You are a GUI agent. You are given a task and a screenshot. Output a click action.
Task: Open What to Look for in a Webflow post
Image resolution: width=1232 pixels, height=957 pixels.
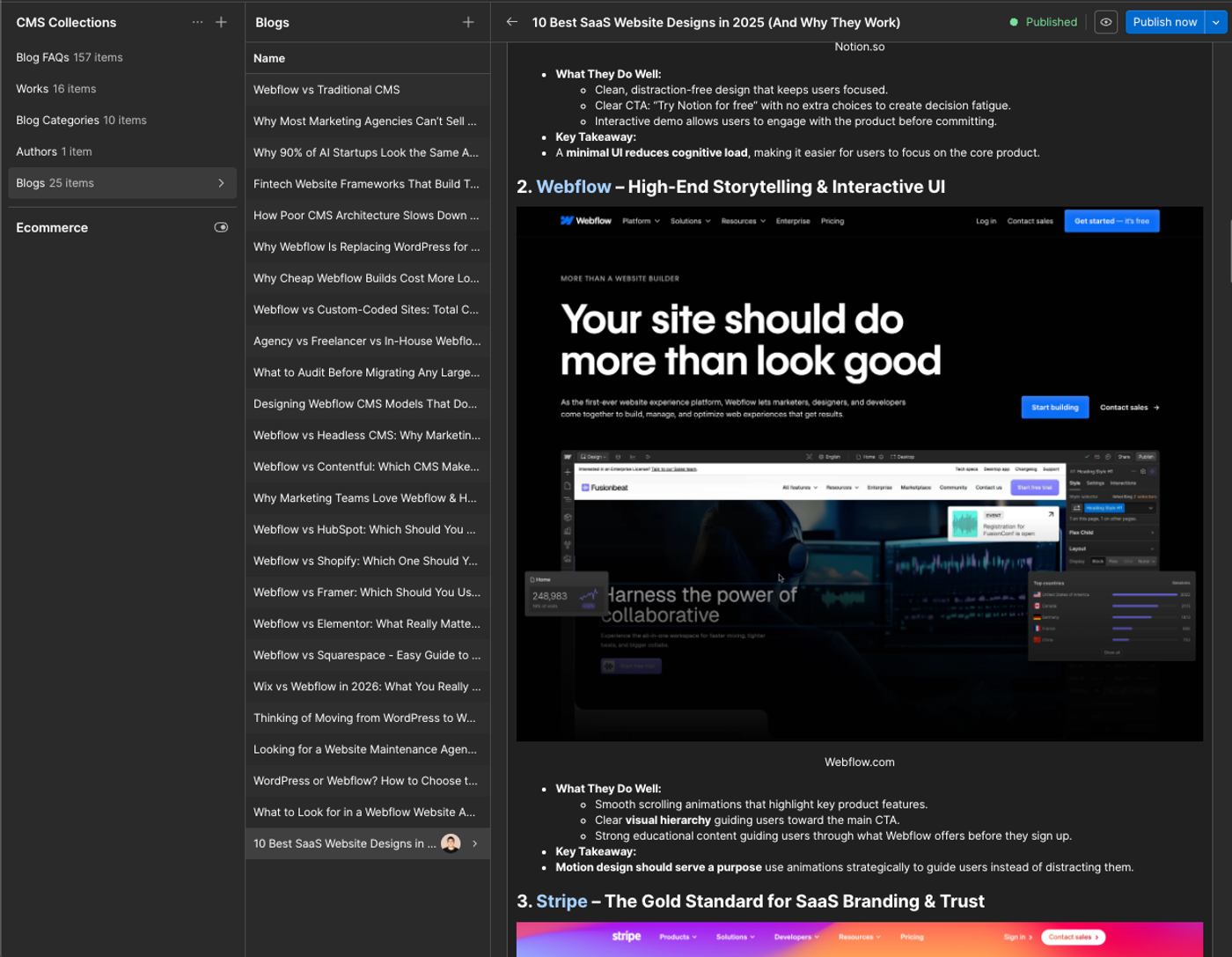[x=368, y=812]
